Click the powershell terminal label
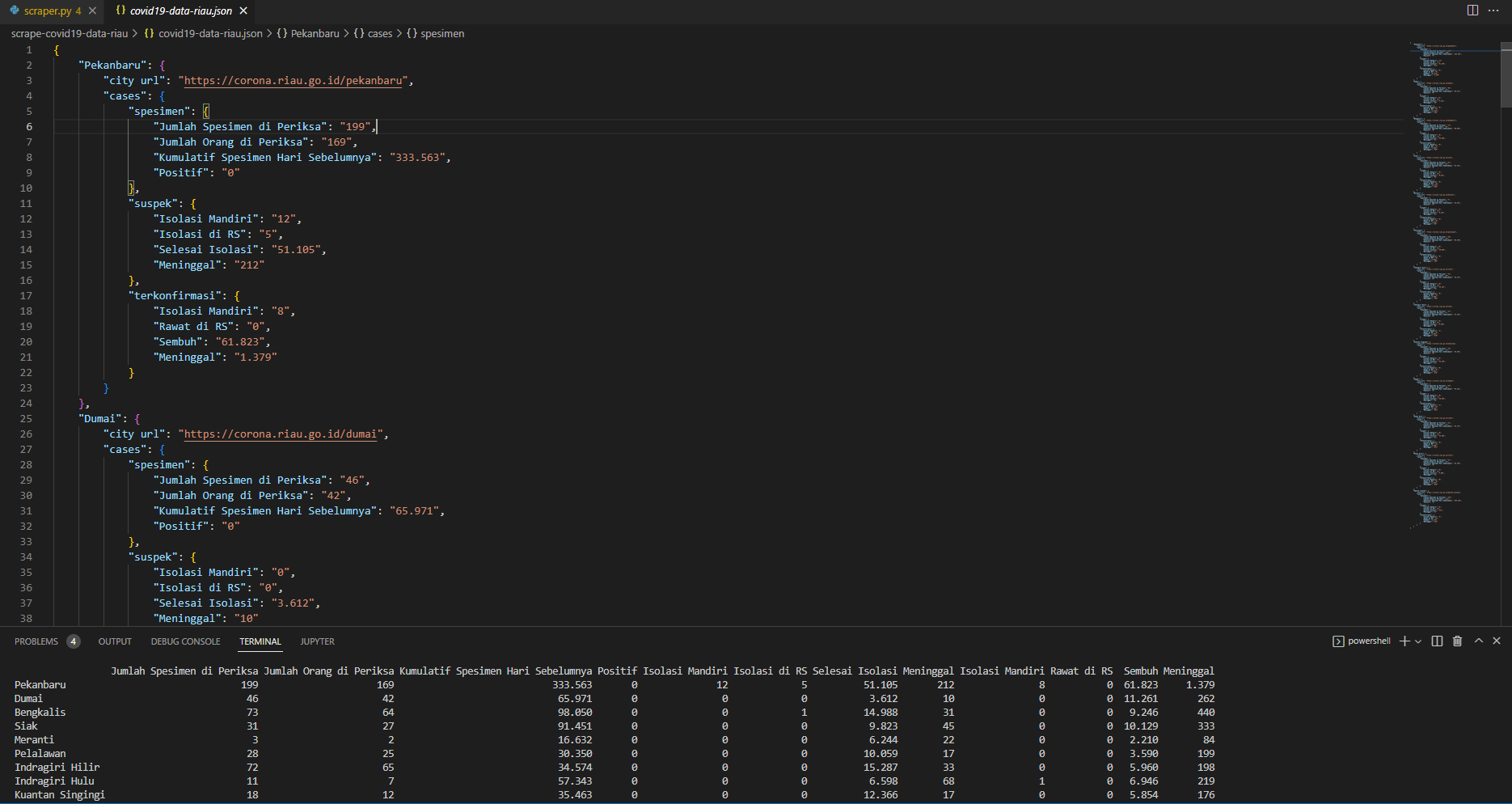This screenshot has height=804, width=1512. click(x=1362, y=641)
